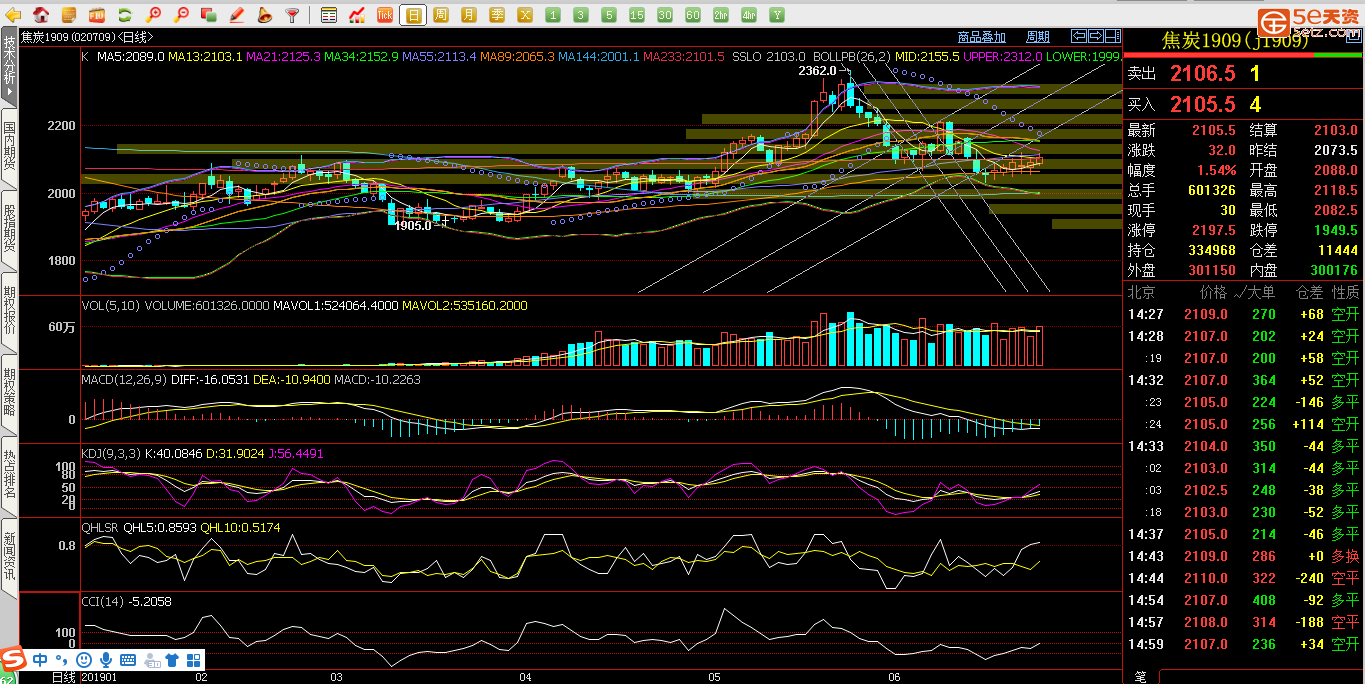Screen dimensions: 1365x684
Task: Switch to 1-minute period
Action: pos(553,15)
